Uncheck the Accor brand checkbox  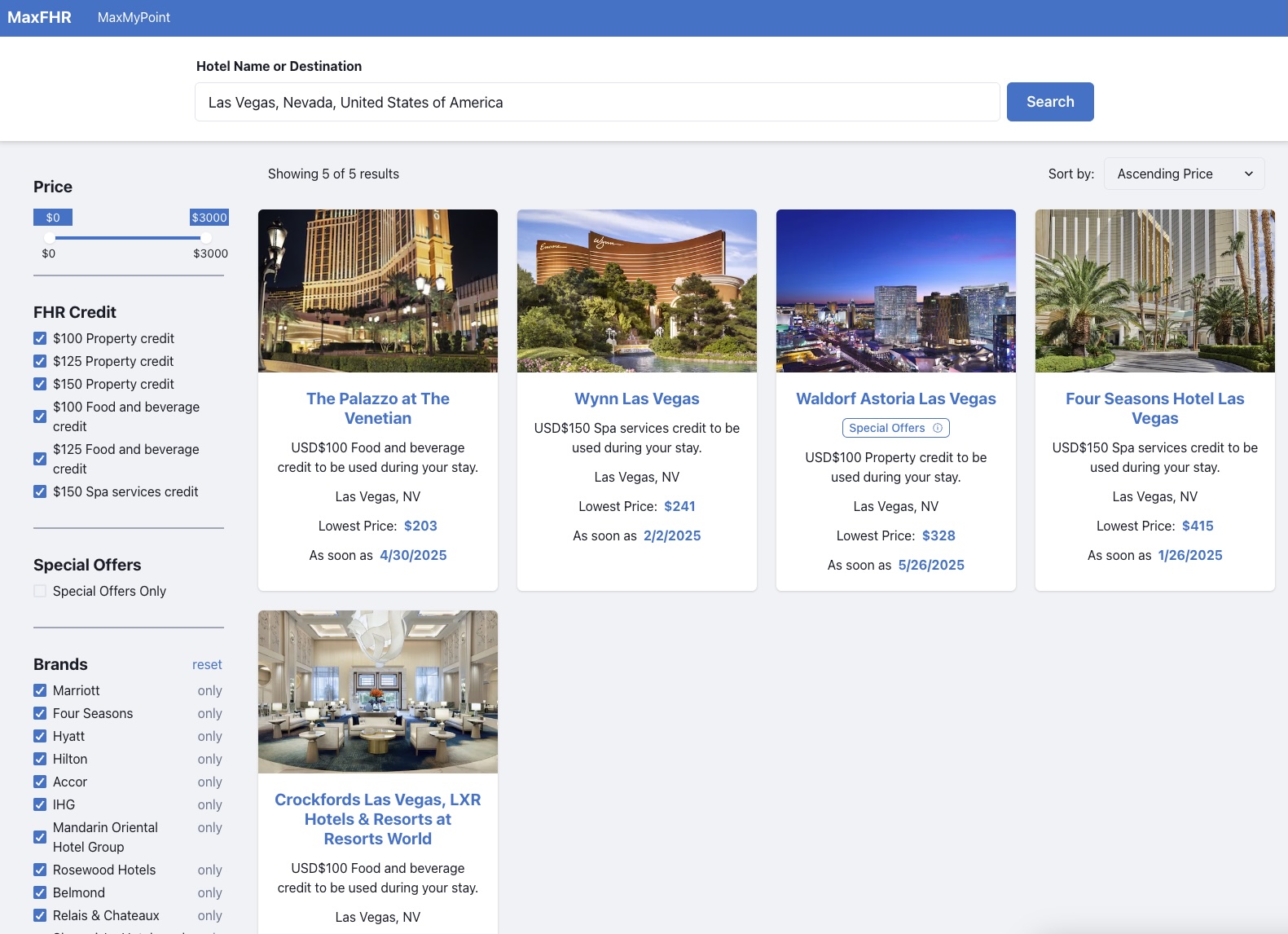pos(40,782)
